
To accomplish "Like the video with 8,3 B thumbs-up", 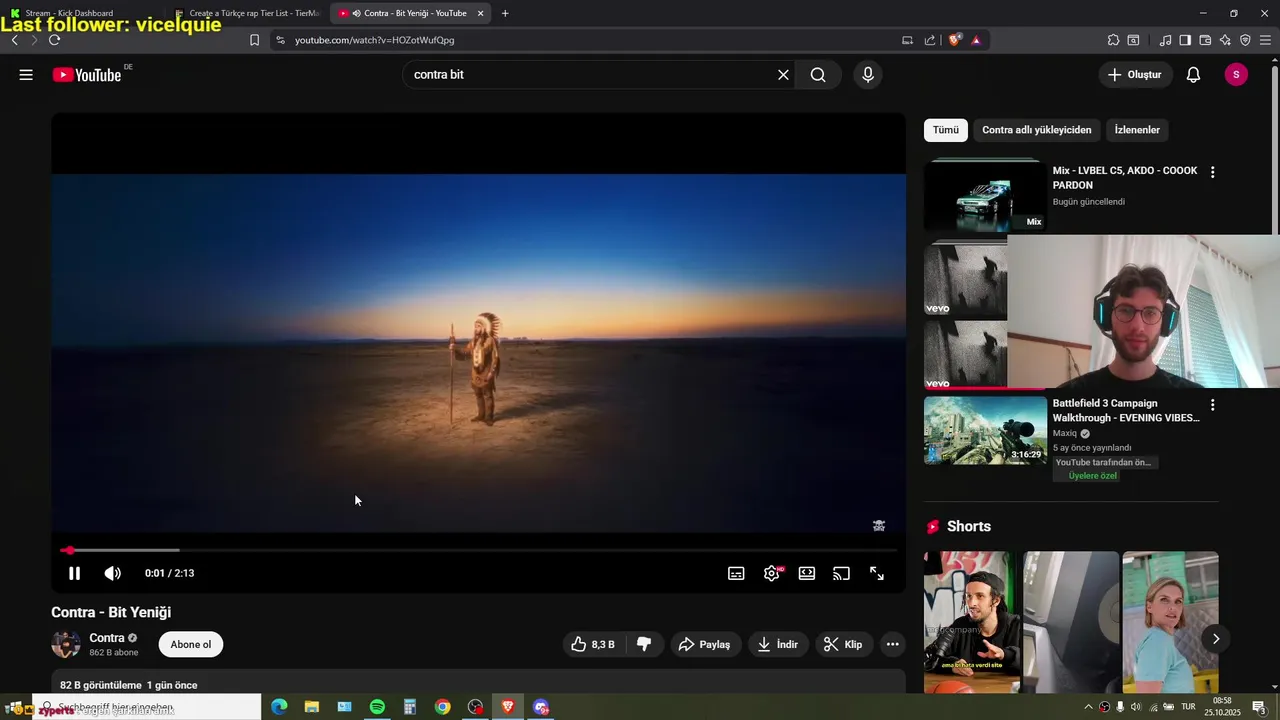I will [x=593, y=645].
